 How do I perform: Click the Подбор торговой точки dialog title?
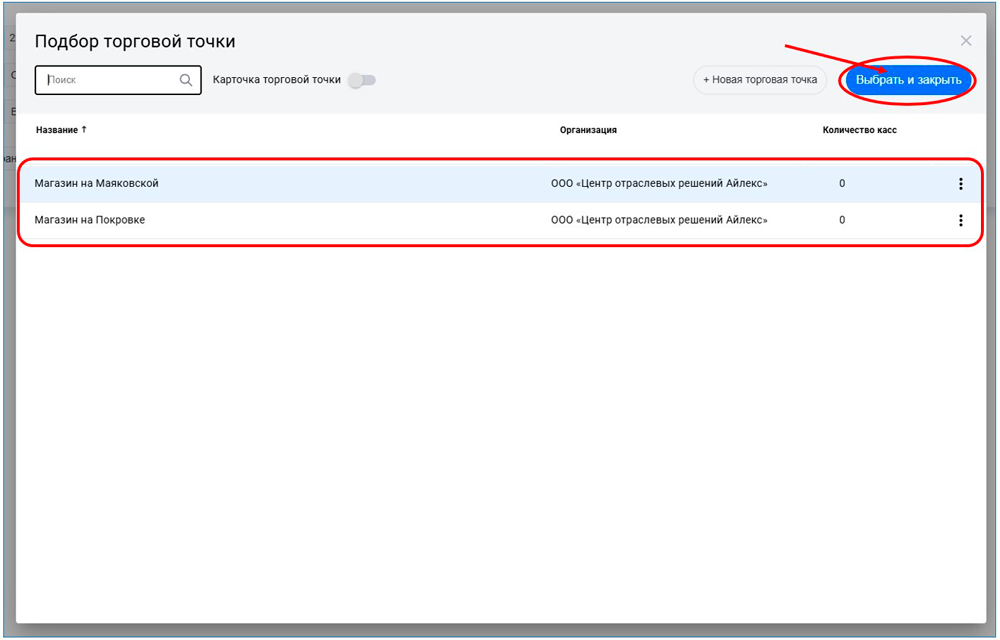pyautogui.click(x=135, y=42)
